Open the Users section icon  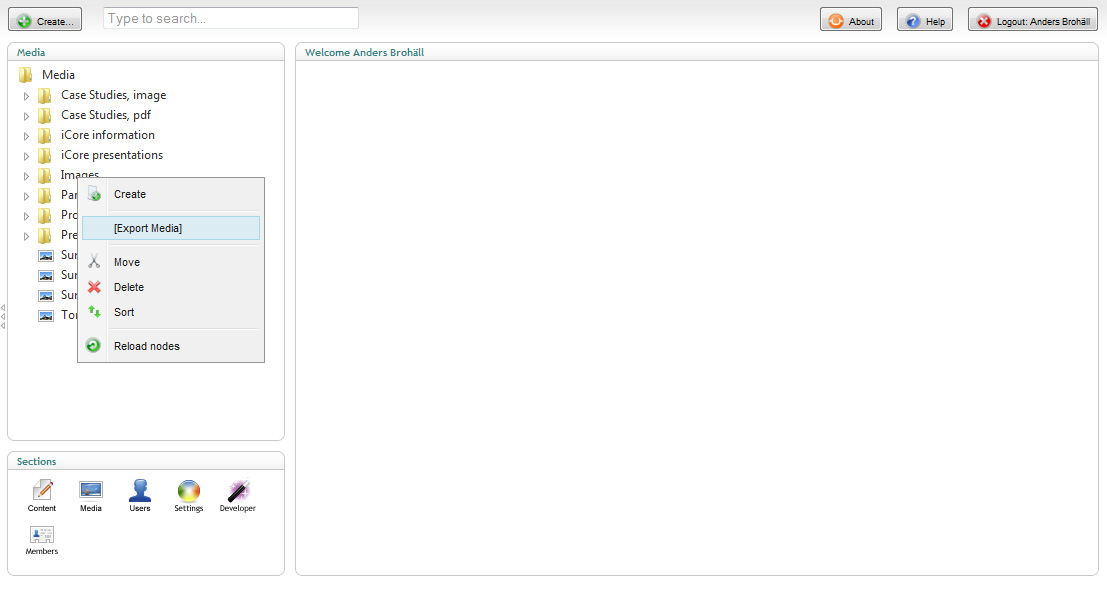140,491
